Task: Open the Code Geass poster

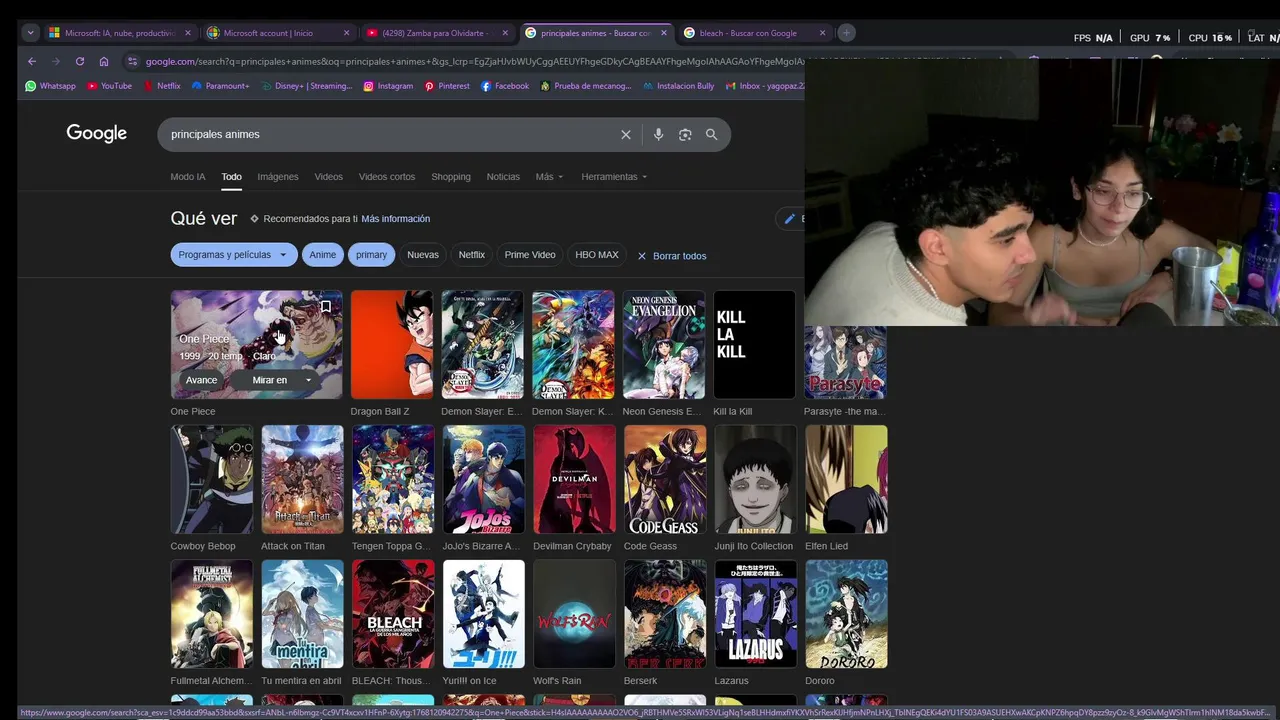Action: click(665, 480)
